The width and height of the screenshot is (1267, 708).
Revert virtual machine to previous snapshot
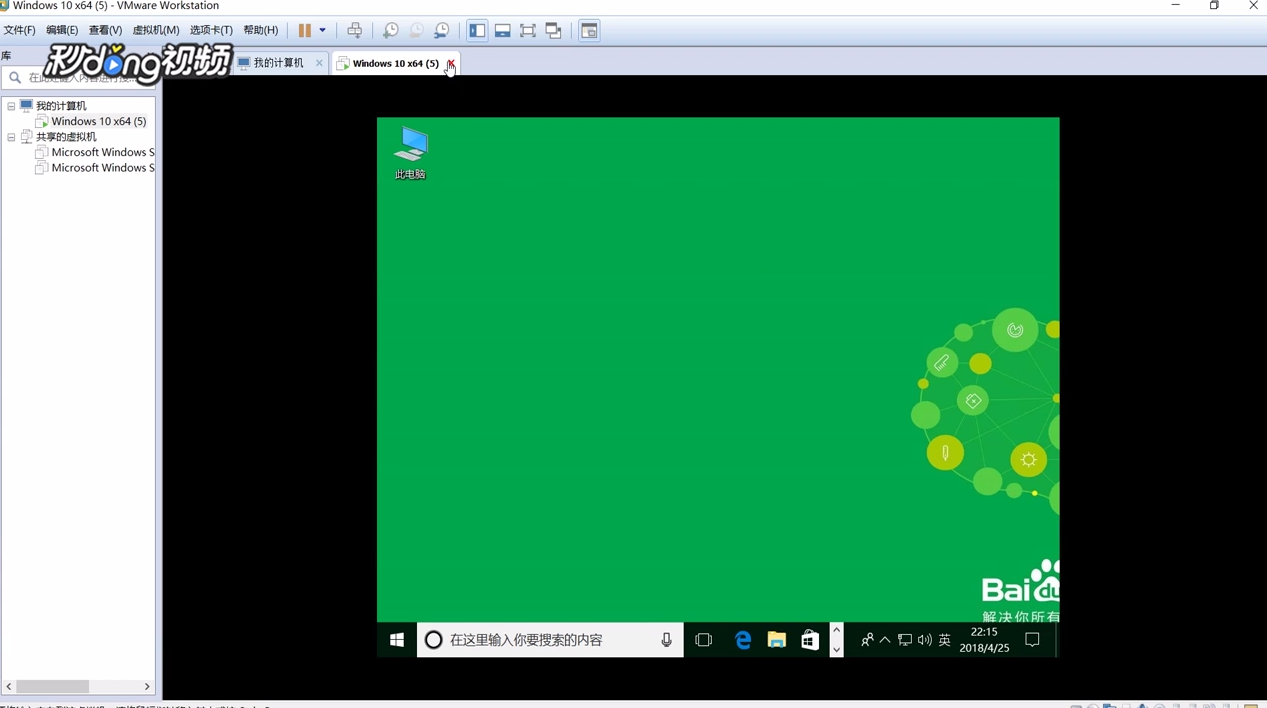point(416,31)
